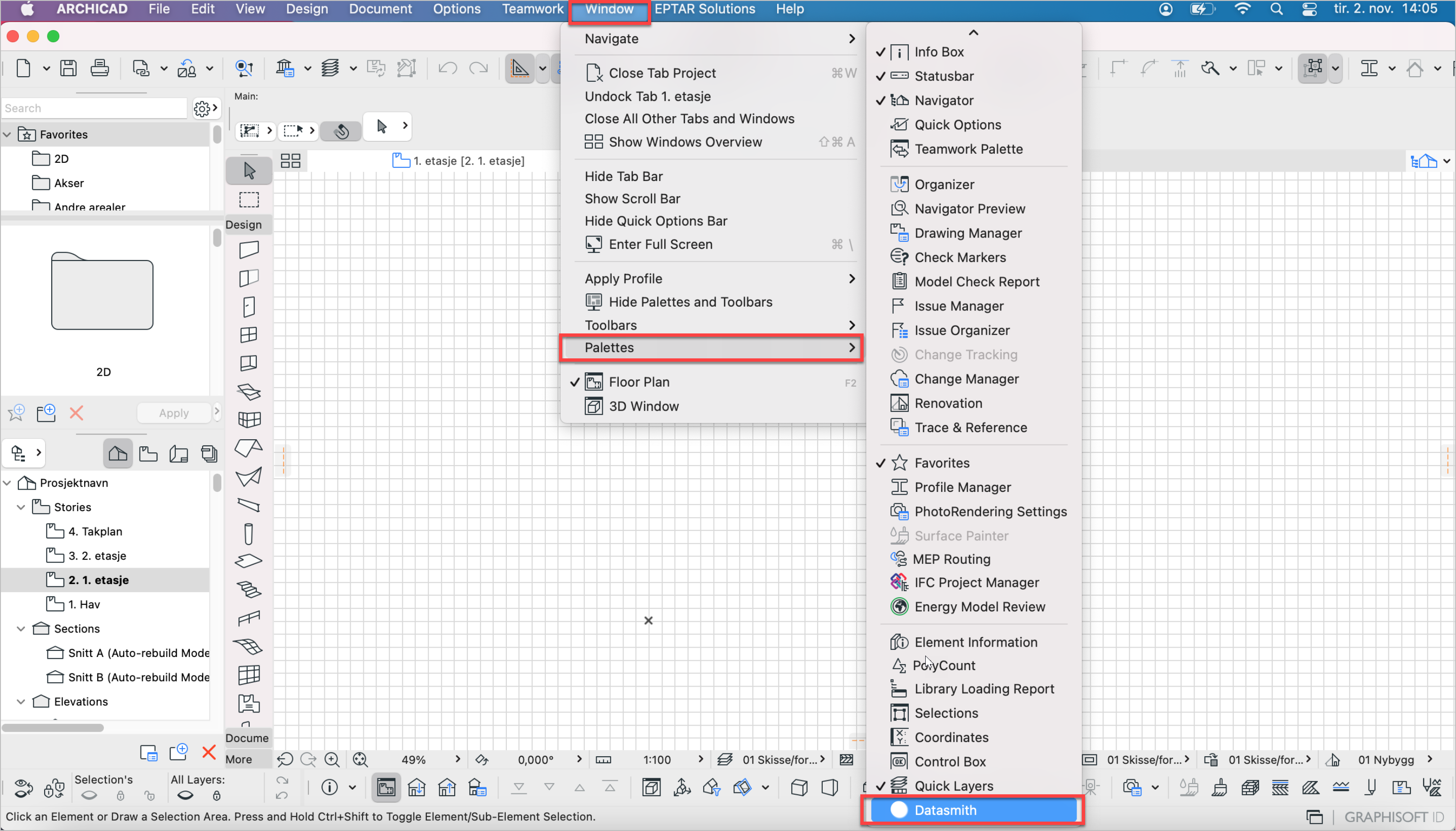Click the Undo arrow icon

(x=448, y=69)
